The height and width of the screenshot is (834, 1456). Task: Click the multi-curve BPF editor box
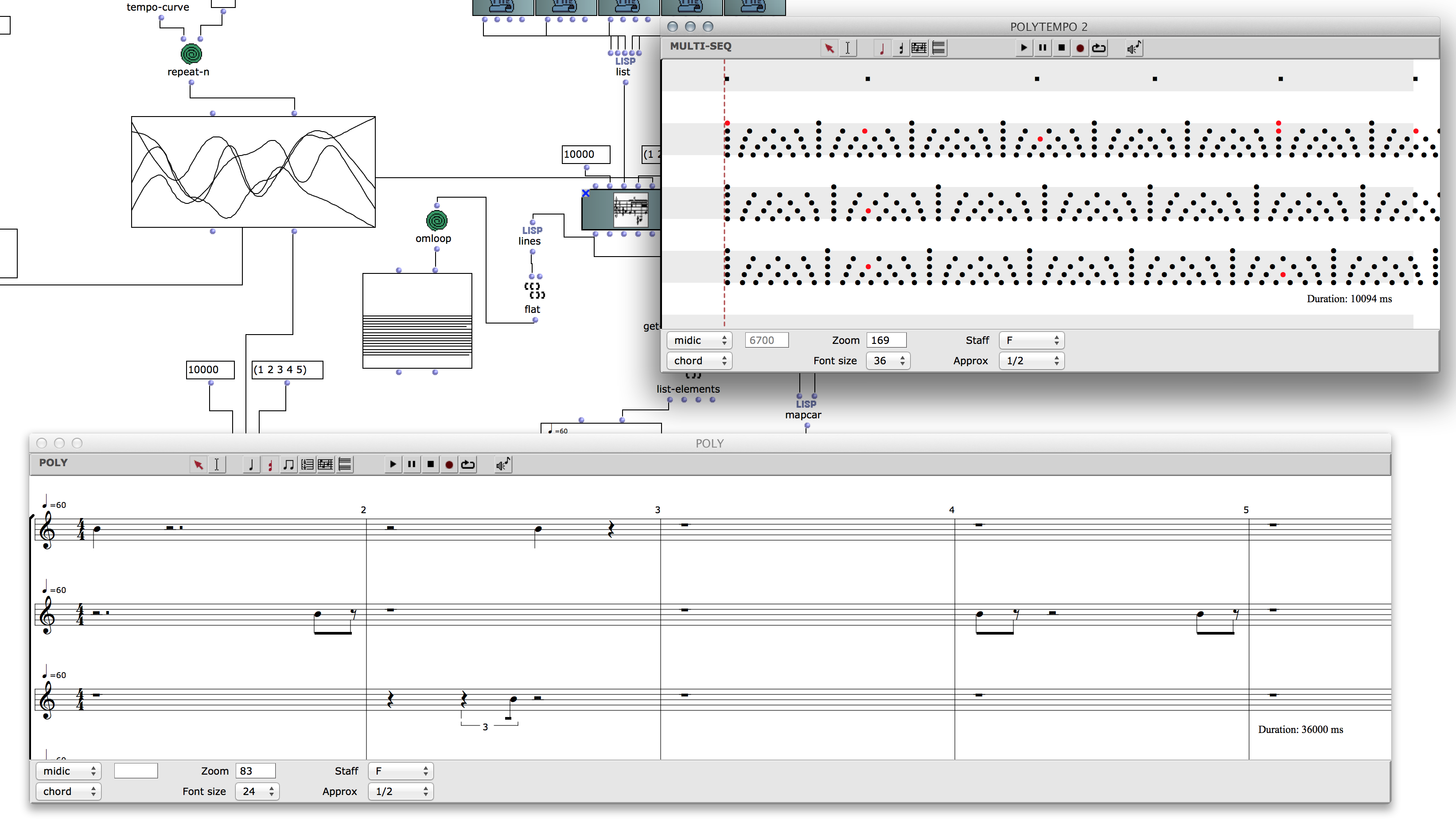coord(253,172)
